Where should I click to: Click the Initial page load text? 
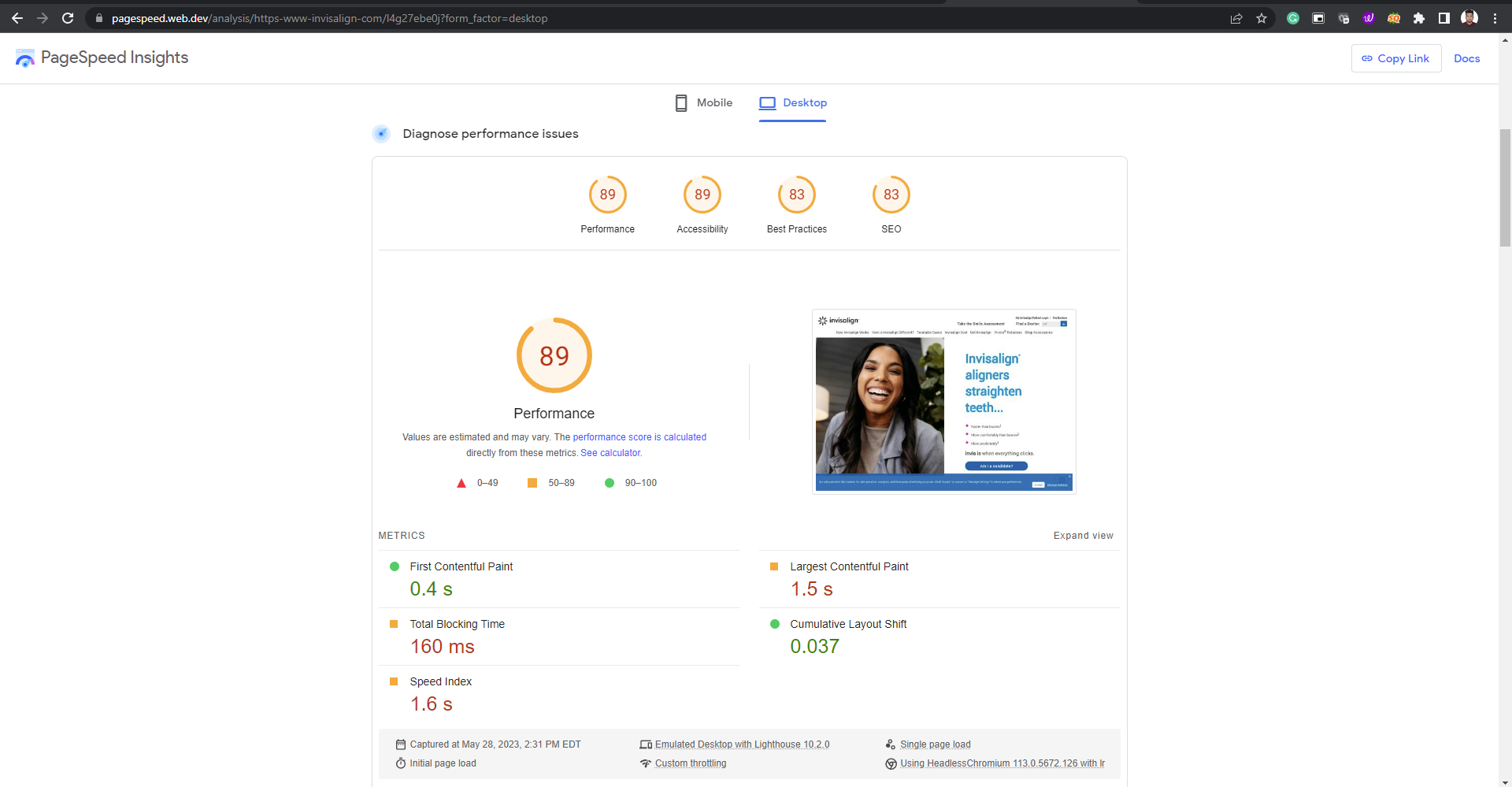point(443,763)
